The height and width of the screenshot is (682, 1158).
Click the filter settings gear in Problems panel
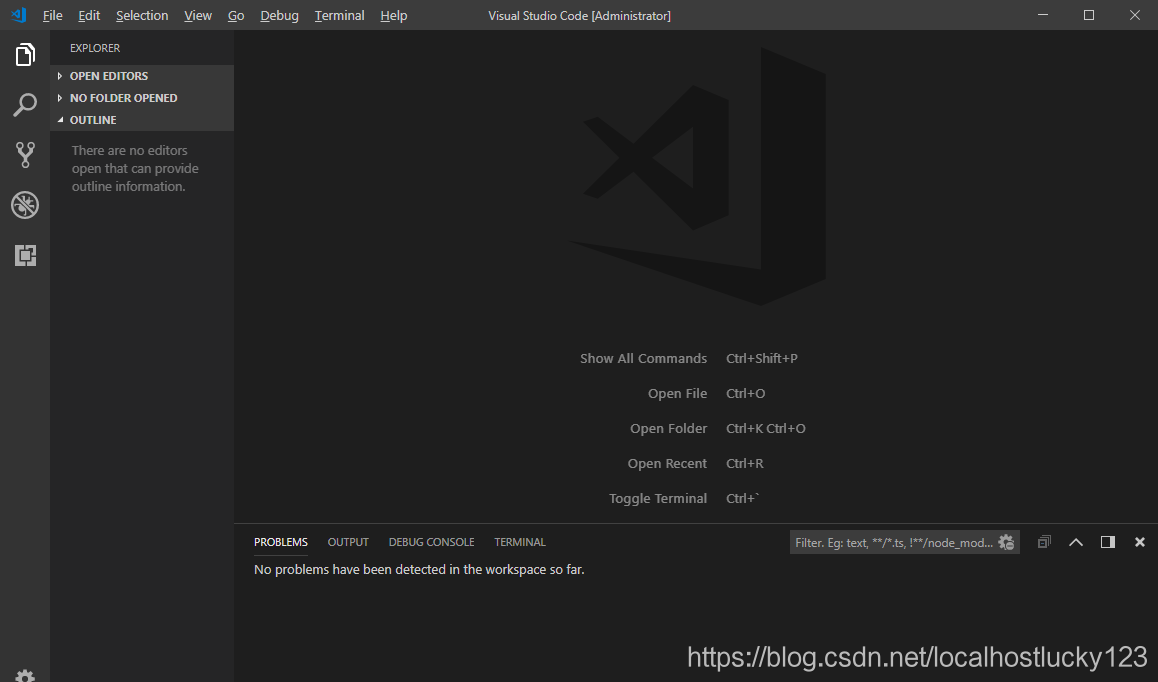(x=1006, y=542)
